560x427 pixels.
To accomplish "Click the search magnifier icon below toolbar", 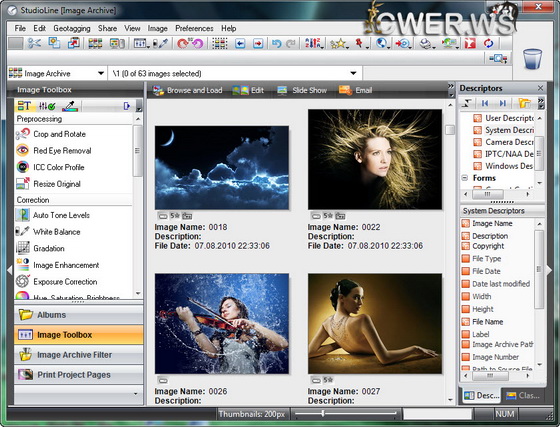I will 499,58.
